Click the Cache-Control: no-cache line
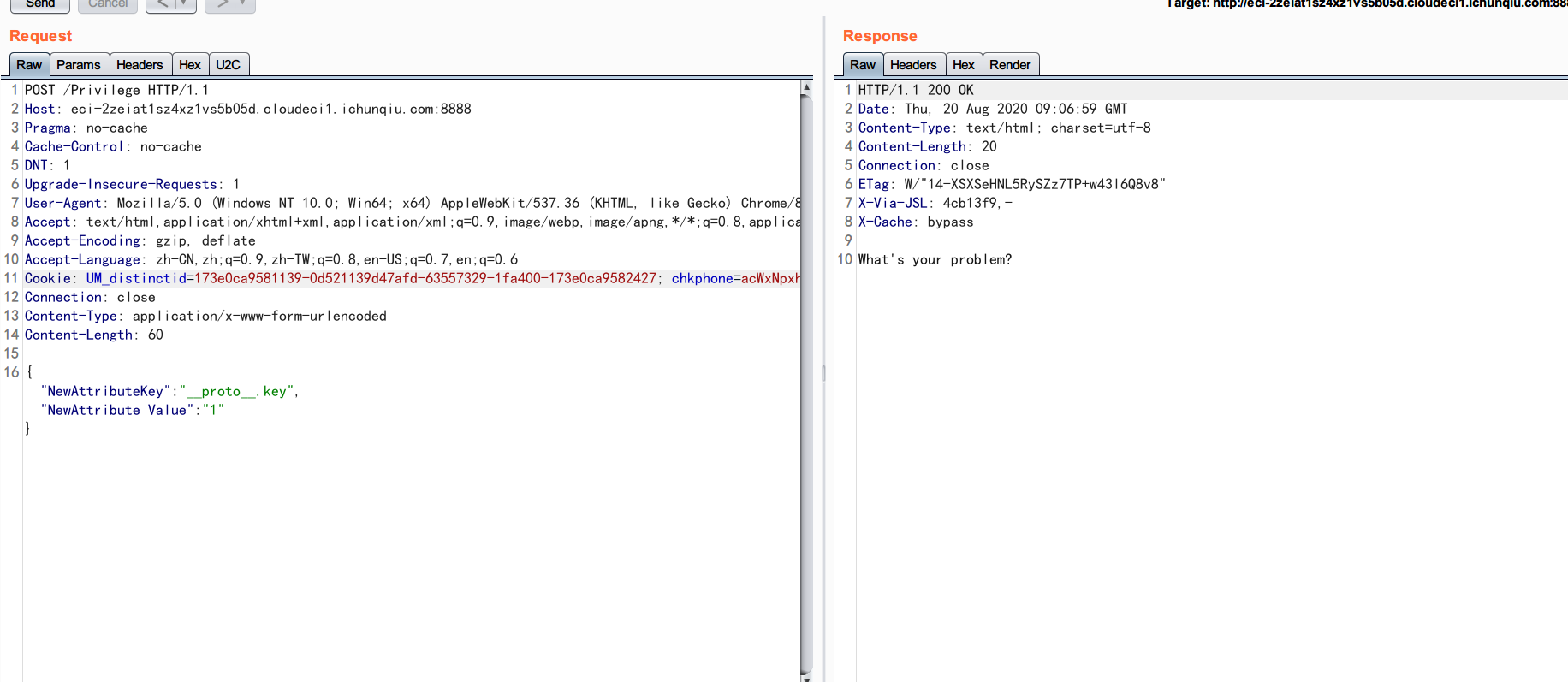This screenshot has height=682, width=1568. pos(113,146)
